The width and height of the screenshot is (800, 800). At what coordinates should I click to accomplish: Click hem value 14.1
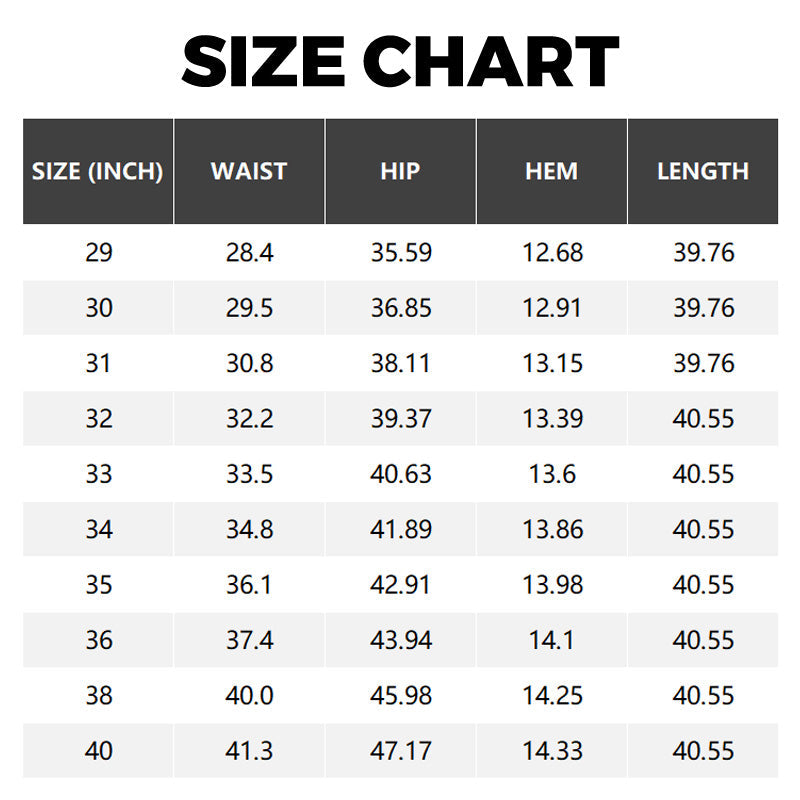552,640
